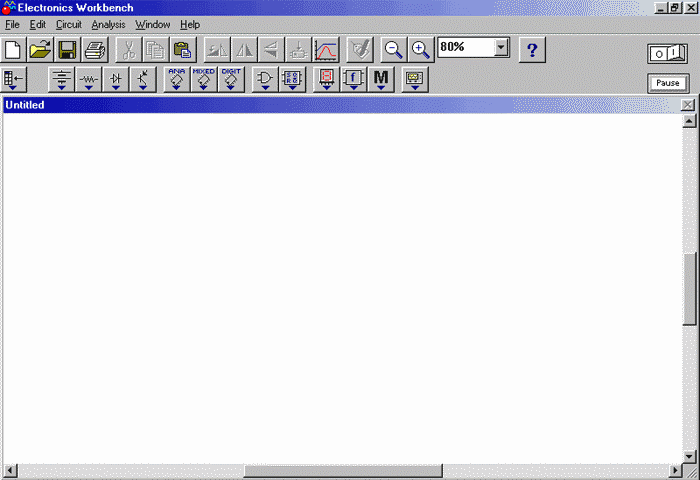Open the Indicators parts bin
Image resolution: width=700 pixels, height=480 pixels.
326,79
